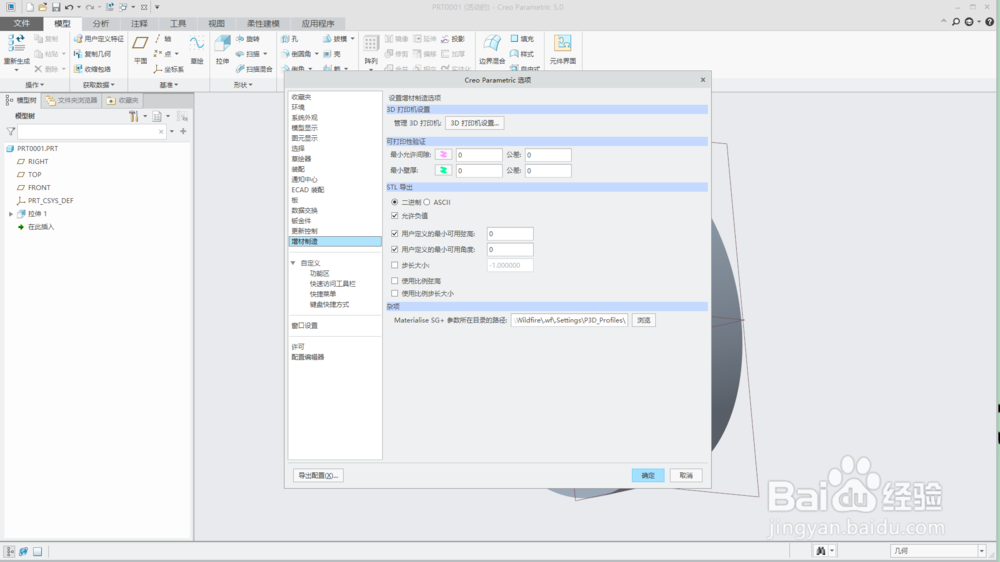Open the 几何 selection filter dropdown
This screenshot has width=1000, height=562.
tap(982, 551)
